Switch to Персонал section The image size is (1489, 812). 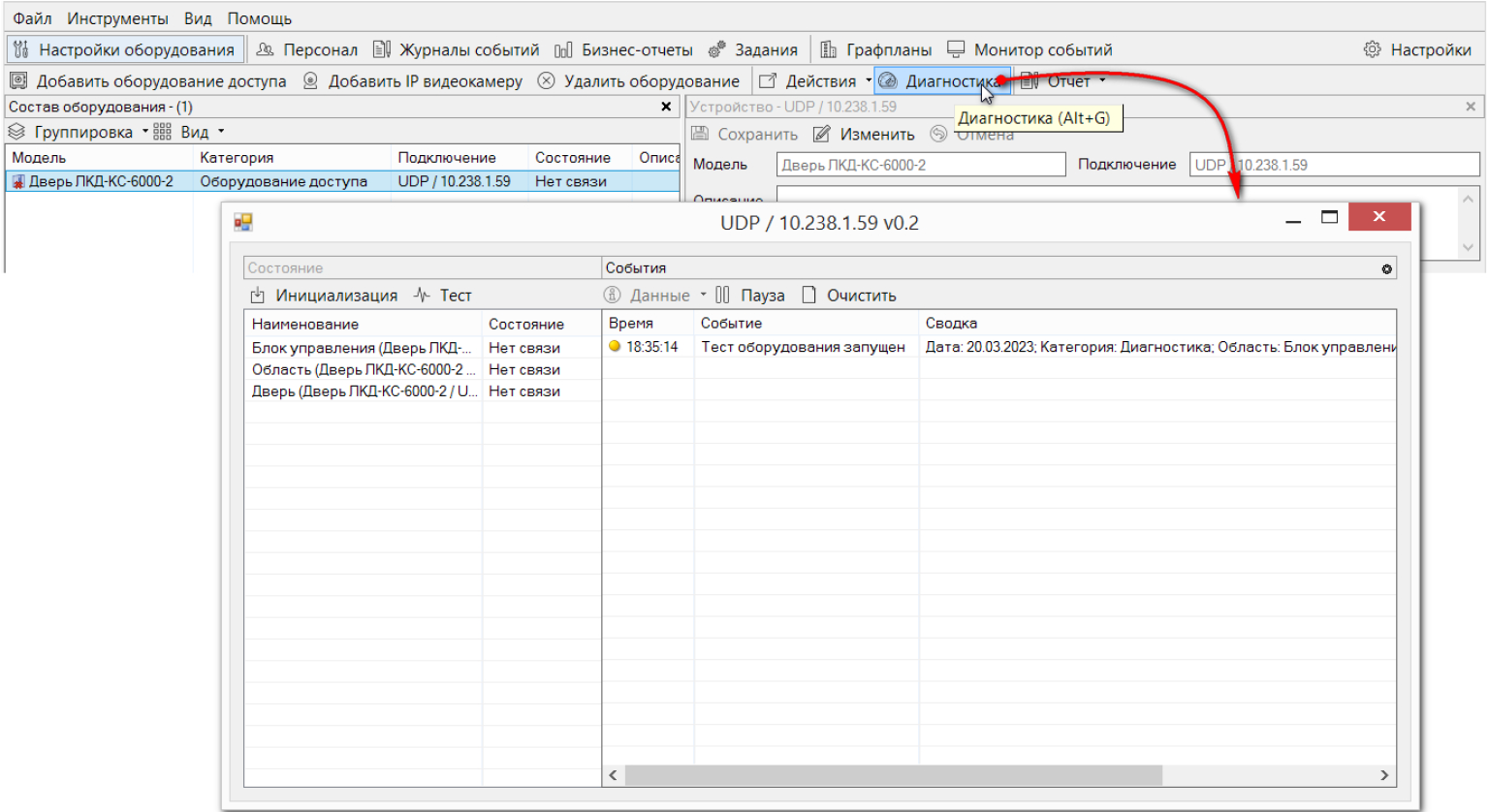tap(307, 49)
